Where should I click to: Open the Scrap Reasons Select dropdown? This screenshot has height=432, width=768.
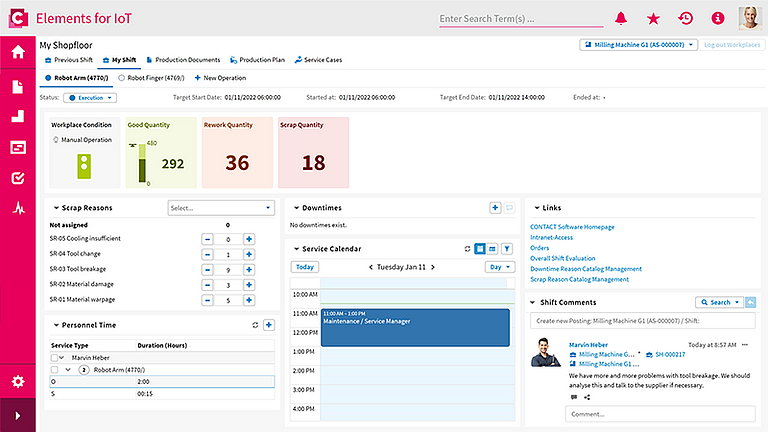coord(221,208)
